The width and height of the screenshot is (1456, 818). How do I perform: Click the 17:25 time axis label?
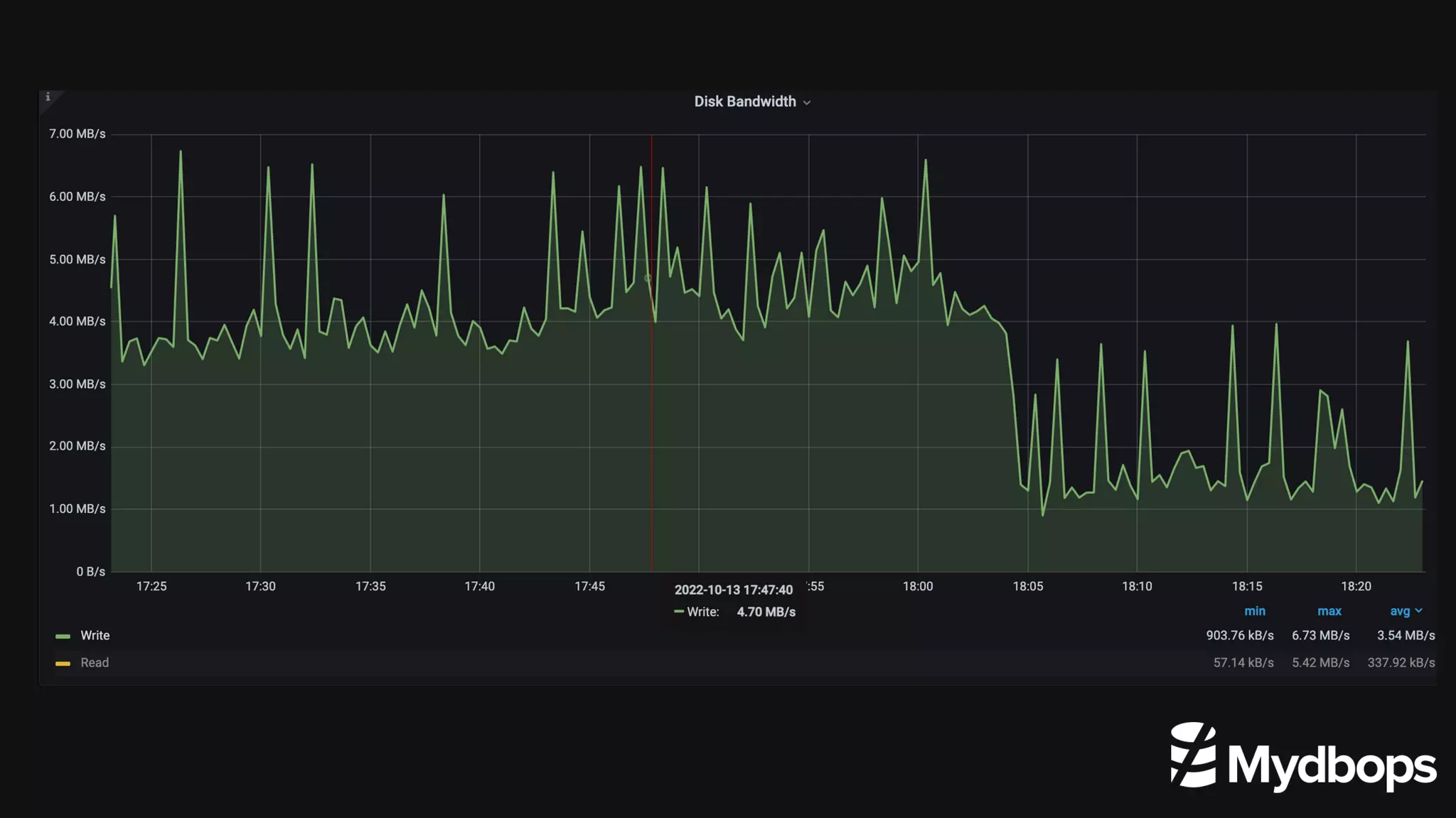click(x=151, y=586)
